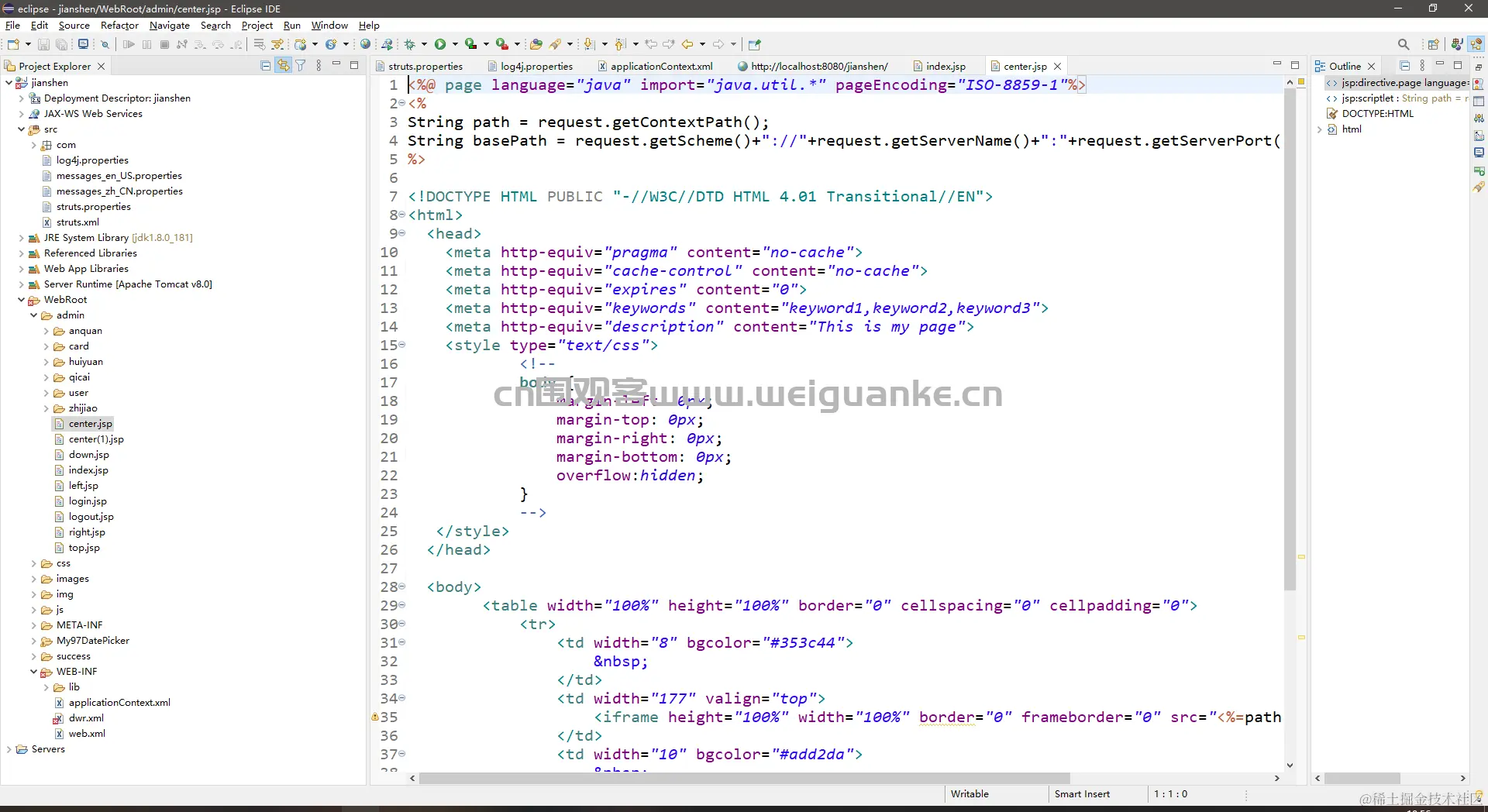Click the Save toolbar icon
1488x812 pixels.
(x=43, y=44)
